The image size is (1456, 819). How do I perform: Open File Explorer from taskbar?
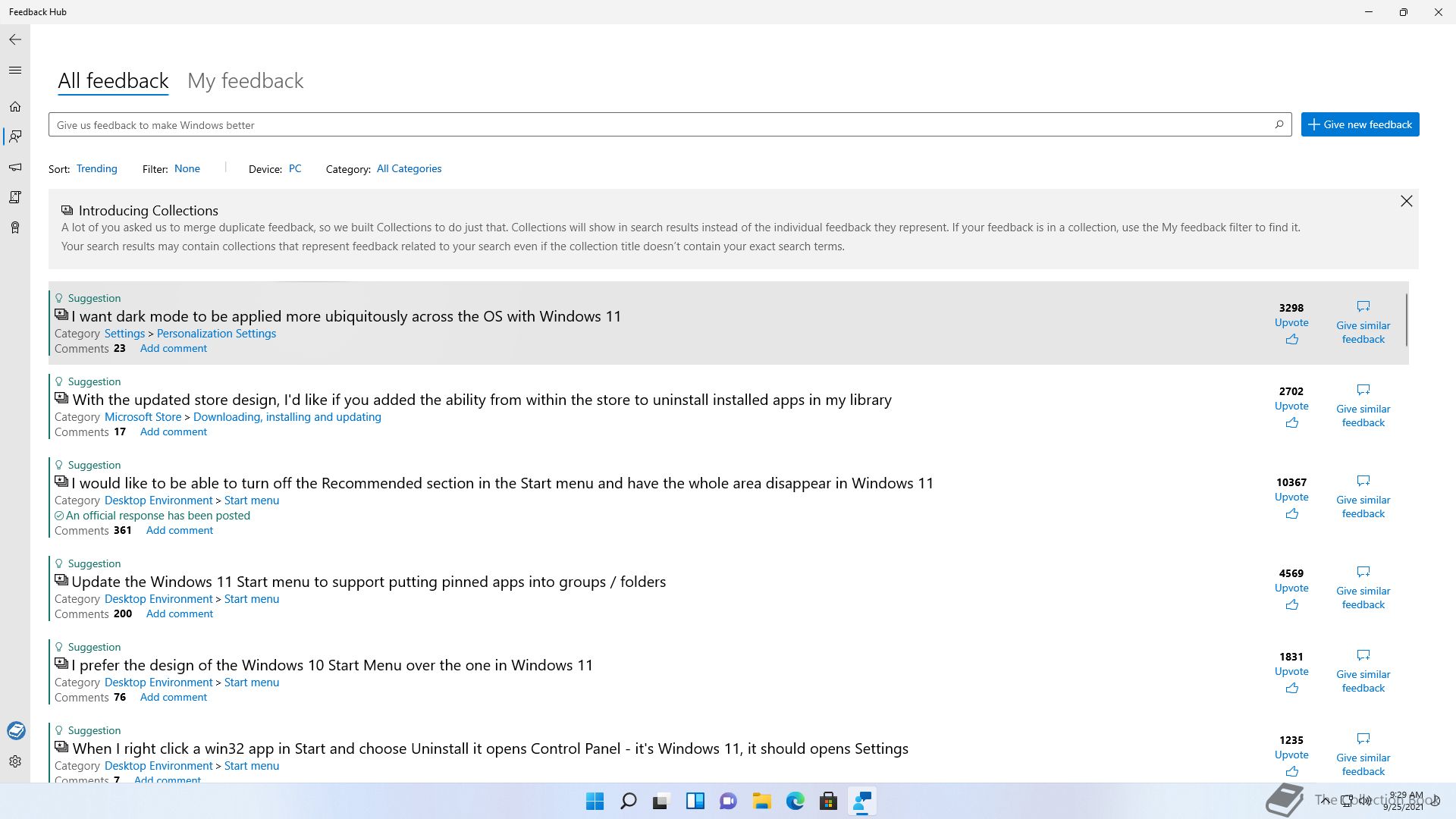(761, 801)
